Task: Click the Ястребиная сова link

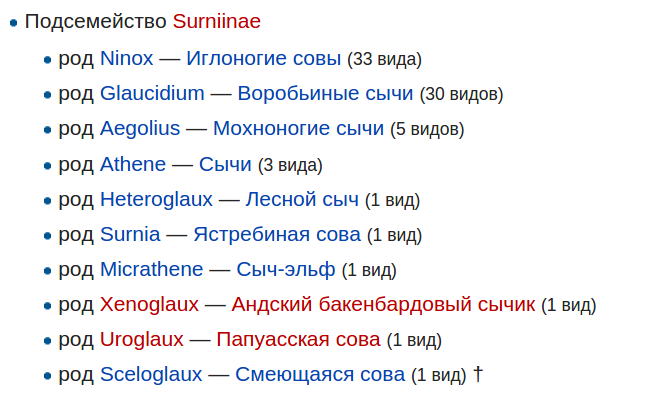Action: [x=277, y=234]
